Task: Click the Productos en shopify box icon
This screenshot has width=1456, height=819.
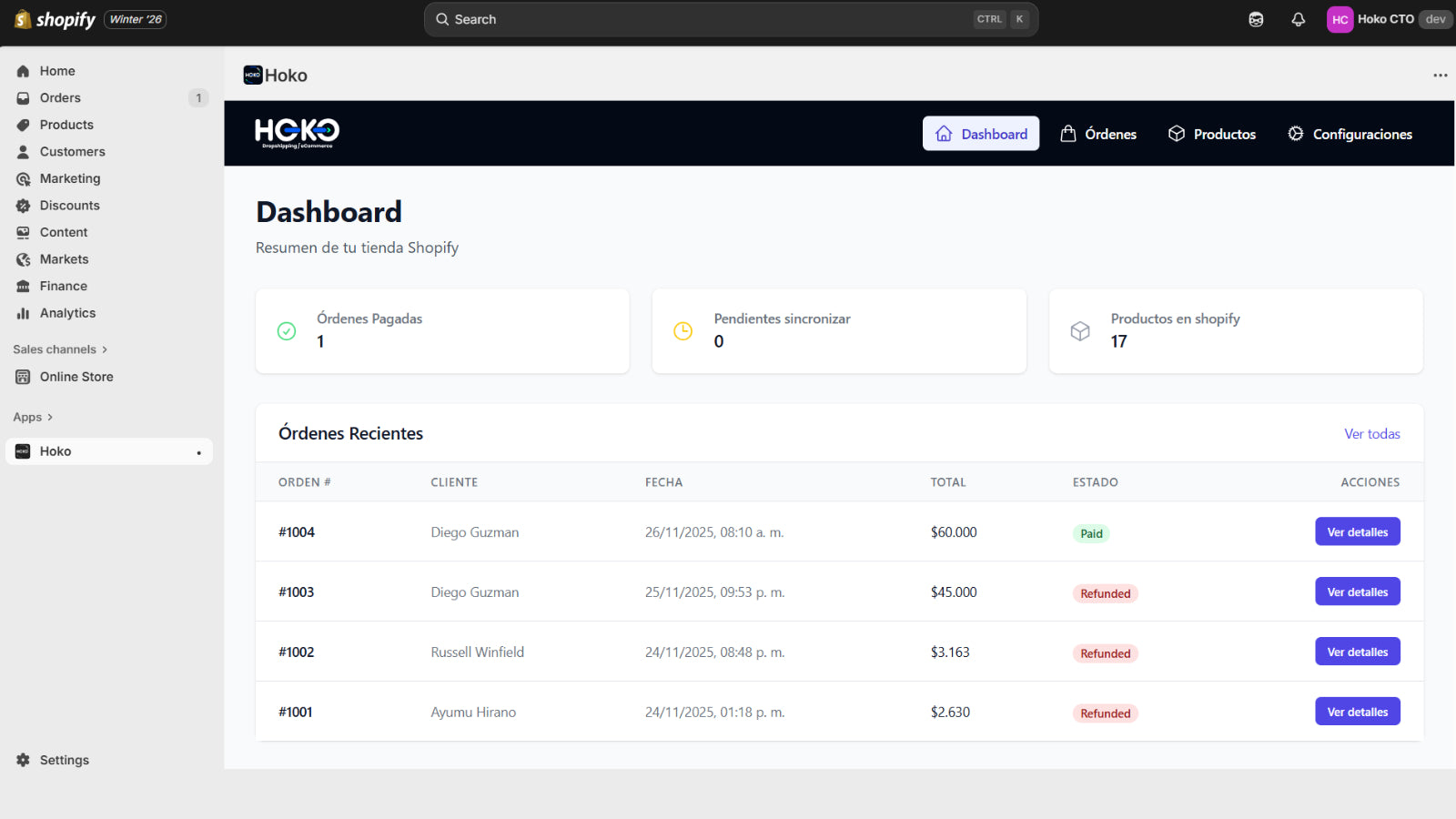Action: click(1080, 331)
